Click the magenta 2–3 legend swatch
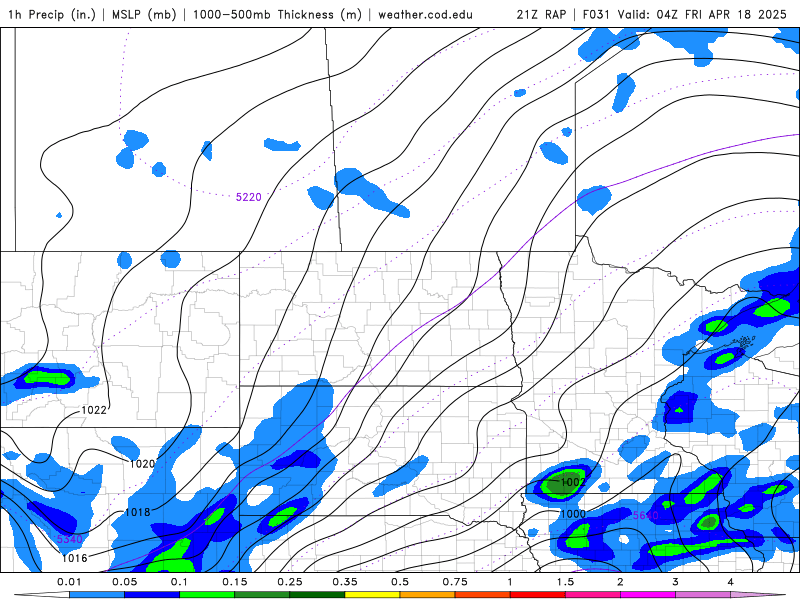Viewport: 800px width, 600px height. click(648, 594)
